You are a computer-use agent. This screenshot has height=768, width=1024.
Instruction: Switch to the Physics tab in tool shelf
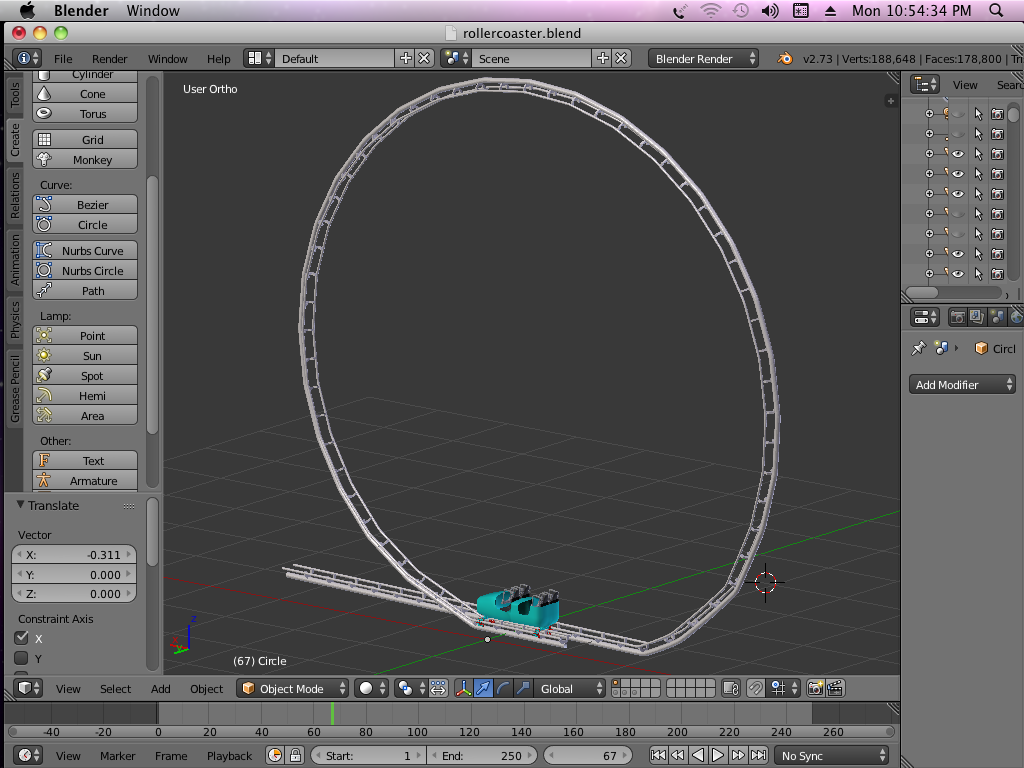click(x=15, y=319)
